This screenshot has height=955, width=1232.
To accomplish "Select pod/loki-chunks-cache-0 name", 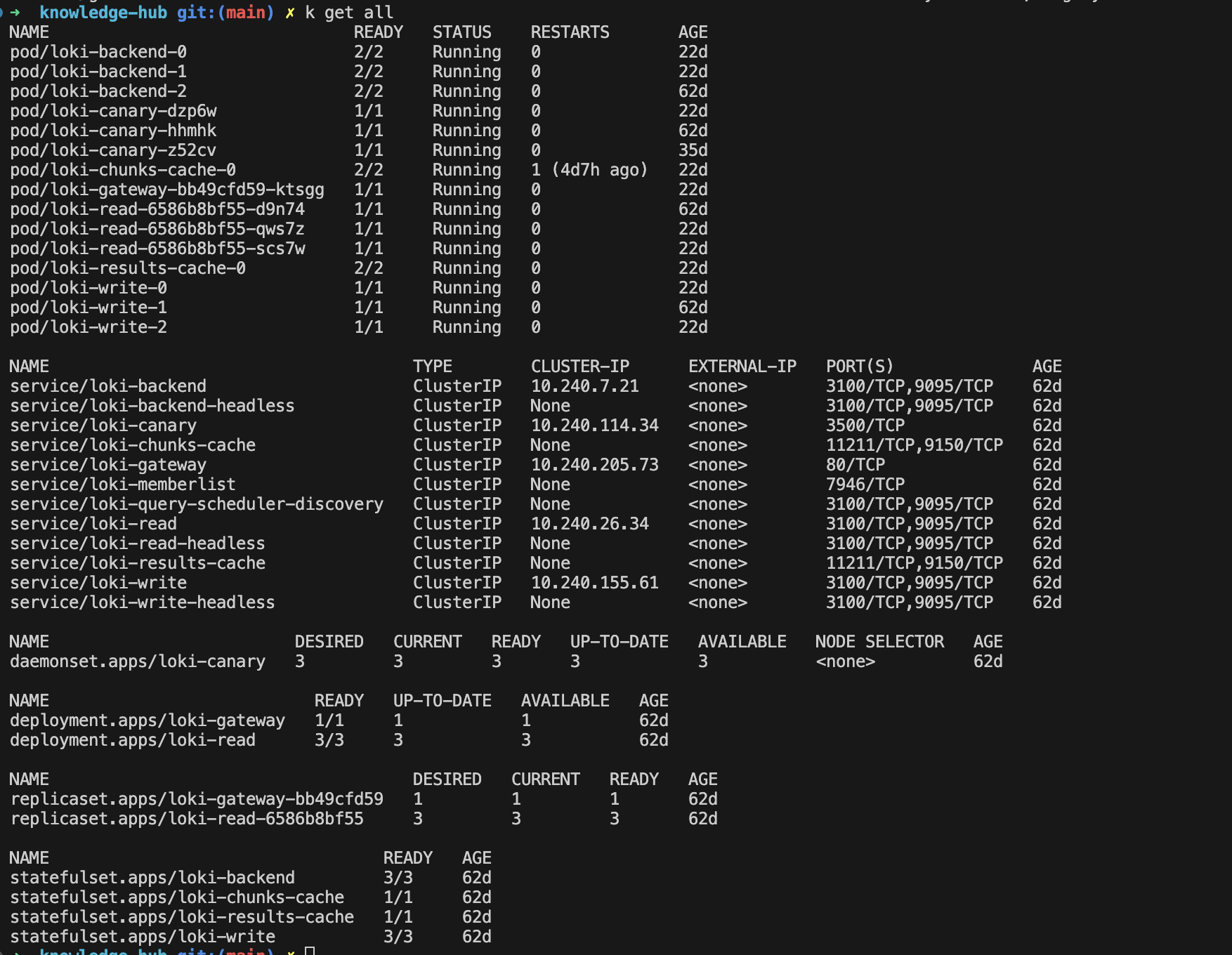I will (123, 170).
